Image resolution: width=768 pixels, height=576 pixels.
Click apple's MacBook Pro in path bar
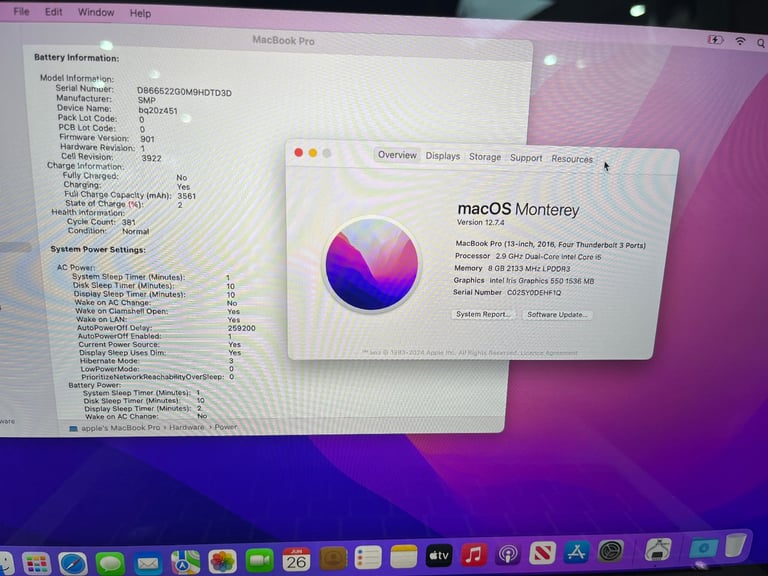click(x=120, y=428)
